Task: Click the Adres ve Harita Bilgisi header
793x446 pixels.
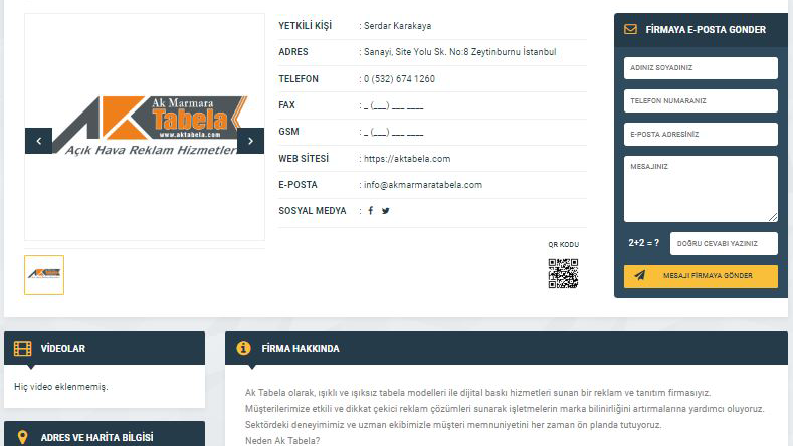Action: (104, 434)
